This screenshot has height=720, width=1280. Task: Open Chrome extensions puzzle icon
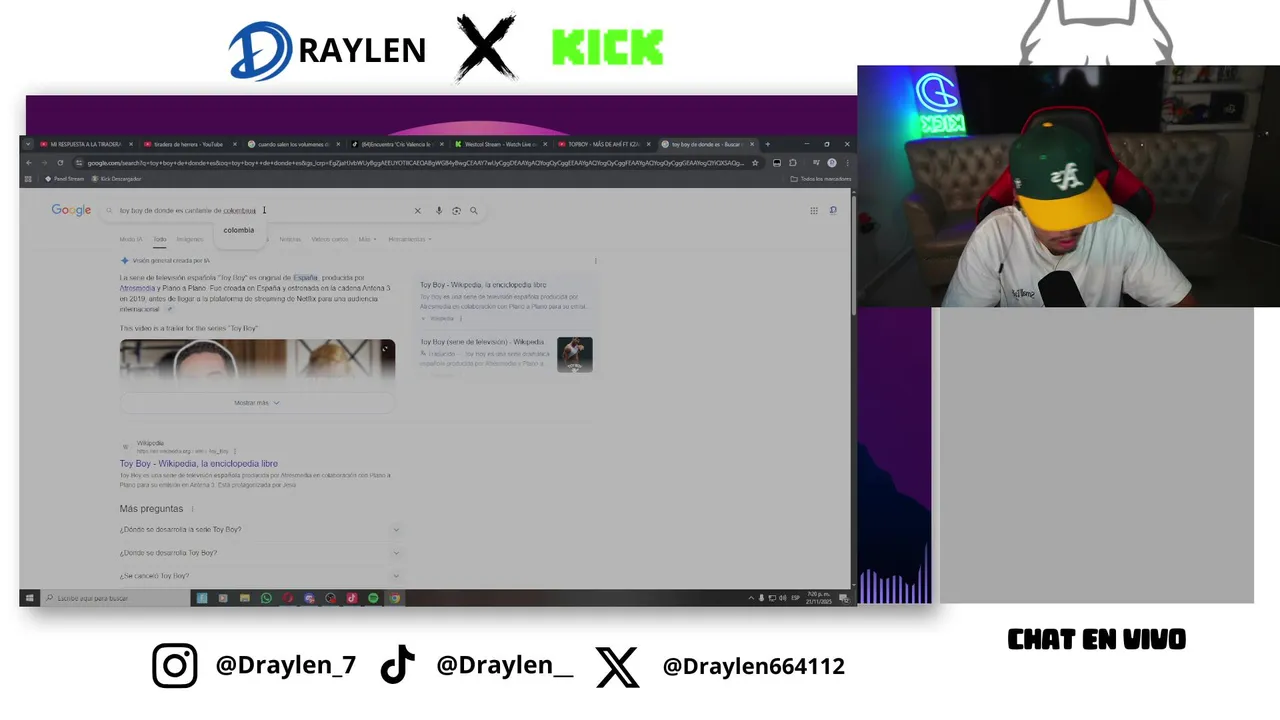[x=793, y=163]
